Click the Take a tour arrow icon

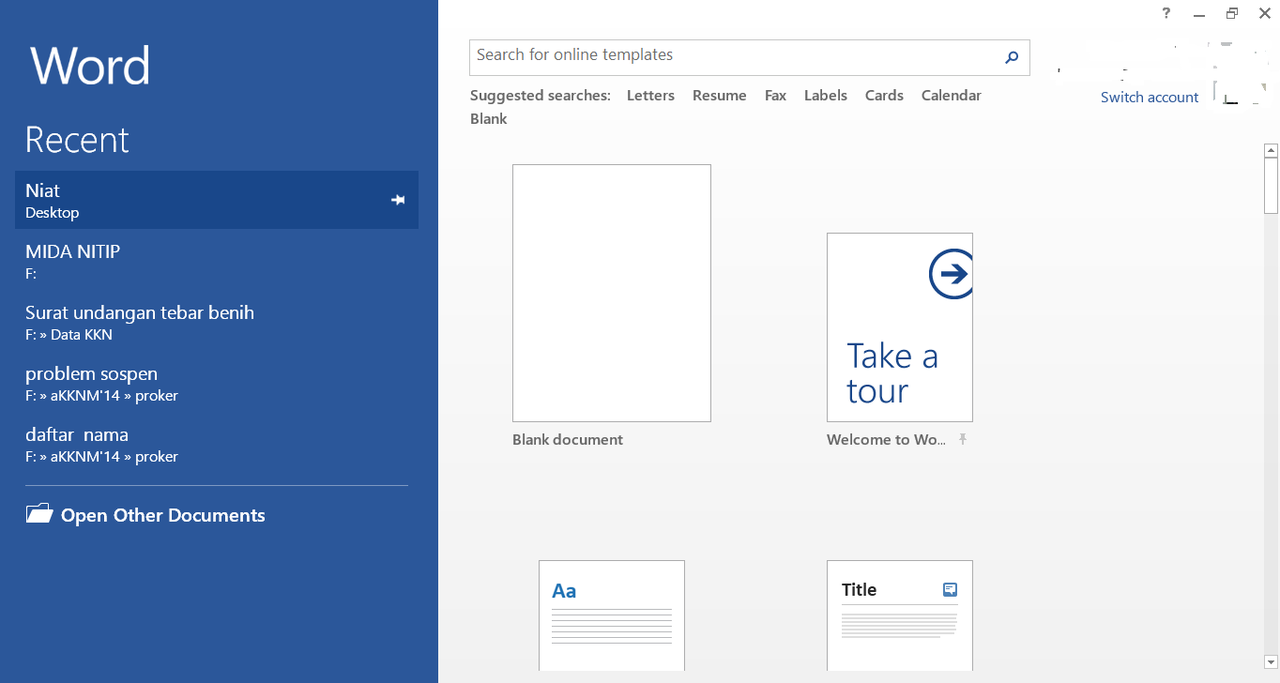951,273
